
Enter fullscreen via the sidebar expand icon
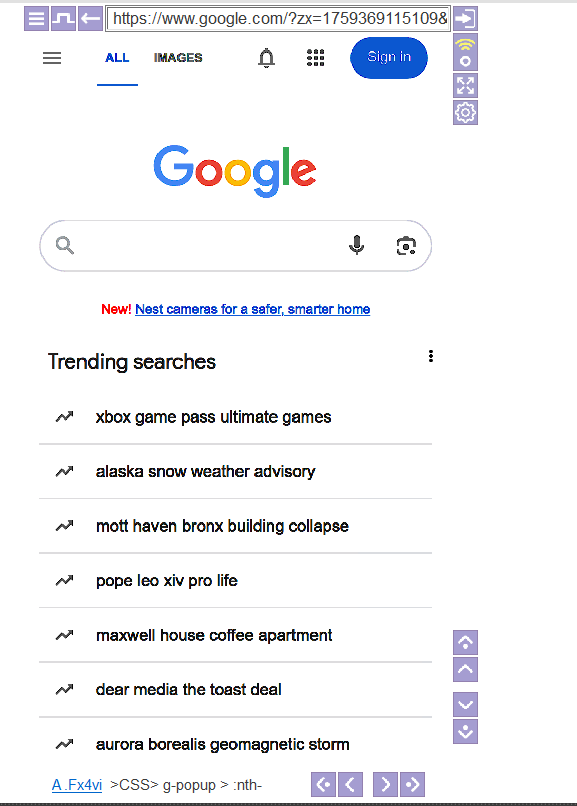[x=465, y=86]
